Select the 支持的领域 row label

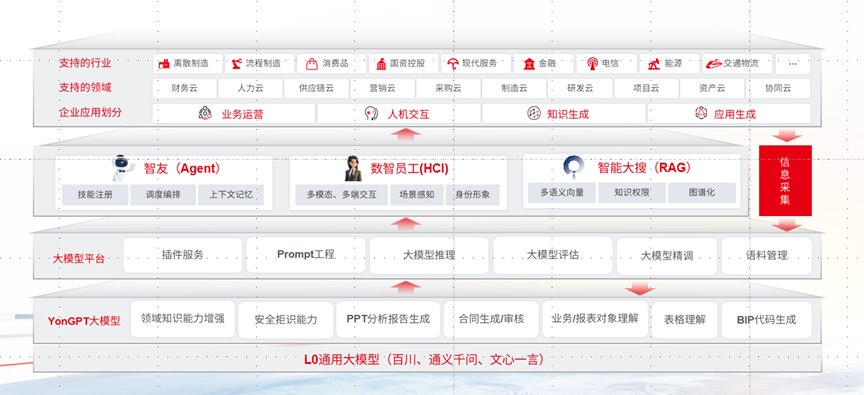(85, 88)
